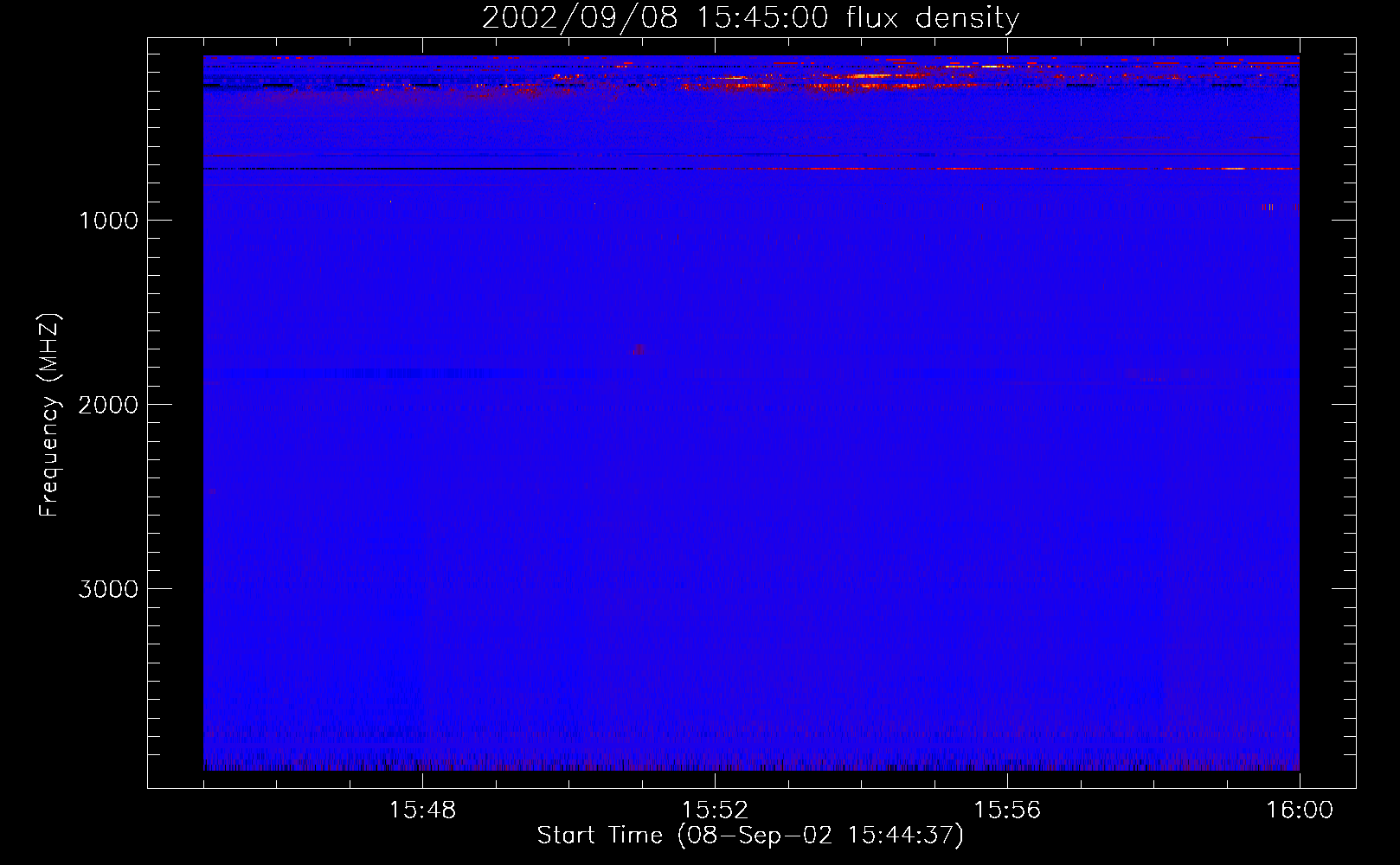Click the 15:52 time tick label
1400x865 pixels.
[715, 811]
